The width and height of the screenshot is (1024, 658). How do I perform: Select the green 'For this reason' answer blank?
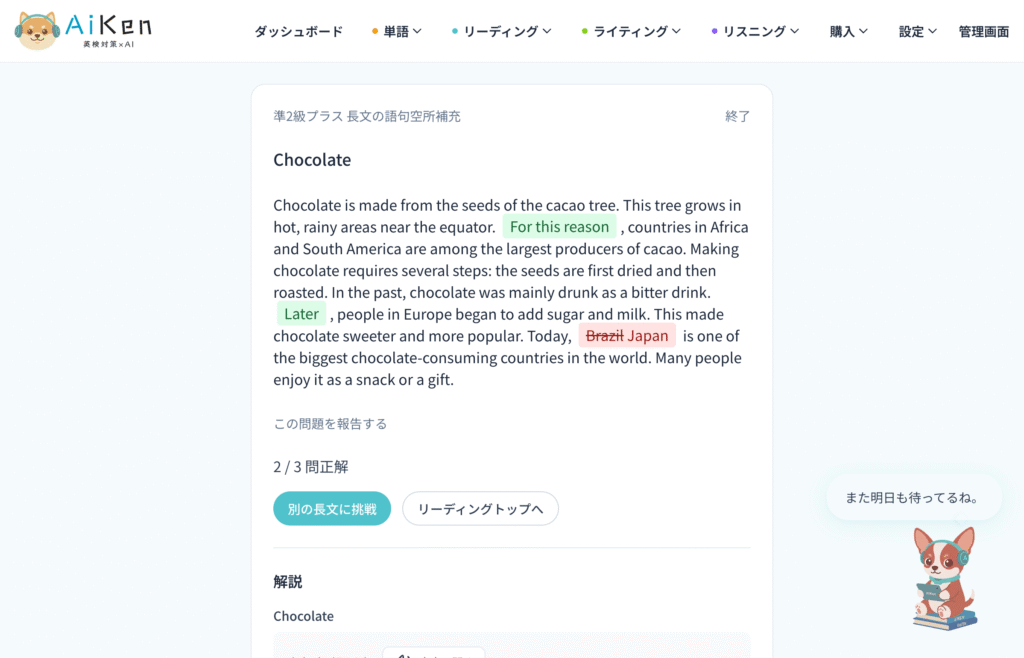pos(559,227)
